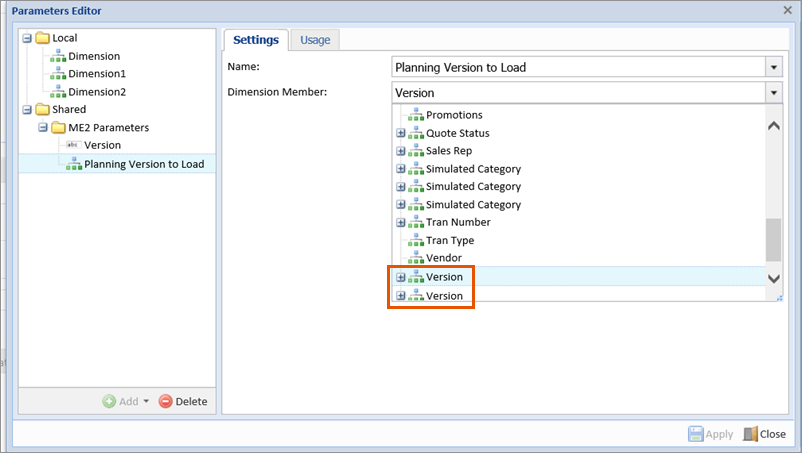The height and width of the screenshot is (453, 802).
Task: Click the ME2 Parameters folder label
Action: (108, 127)
